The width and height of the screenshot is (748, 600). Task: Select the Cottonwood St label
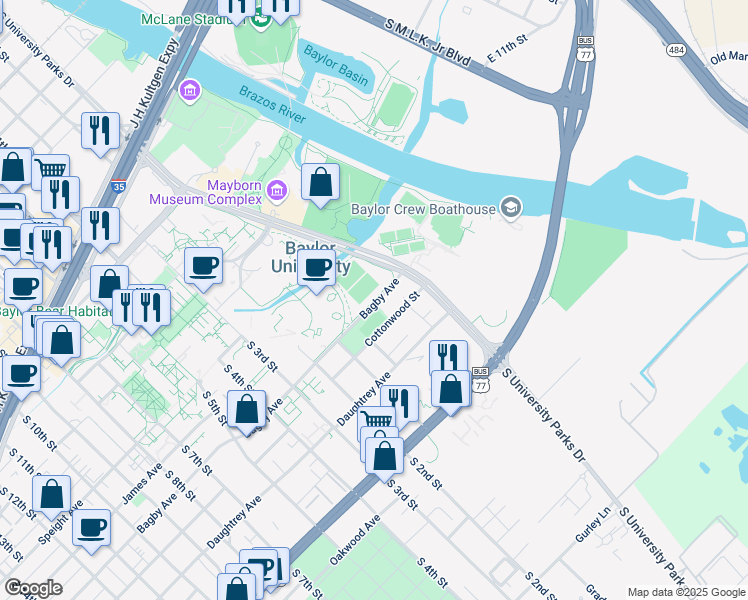[392, 319]
